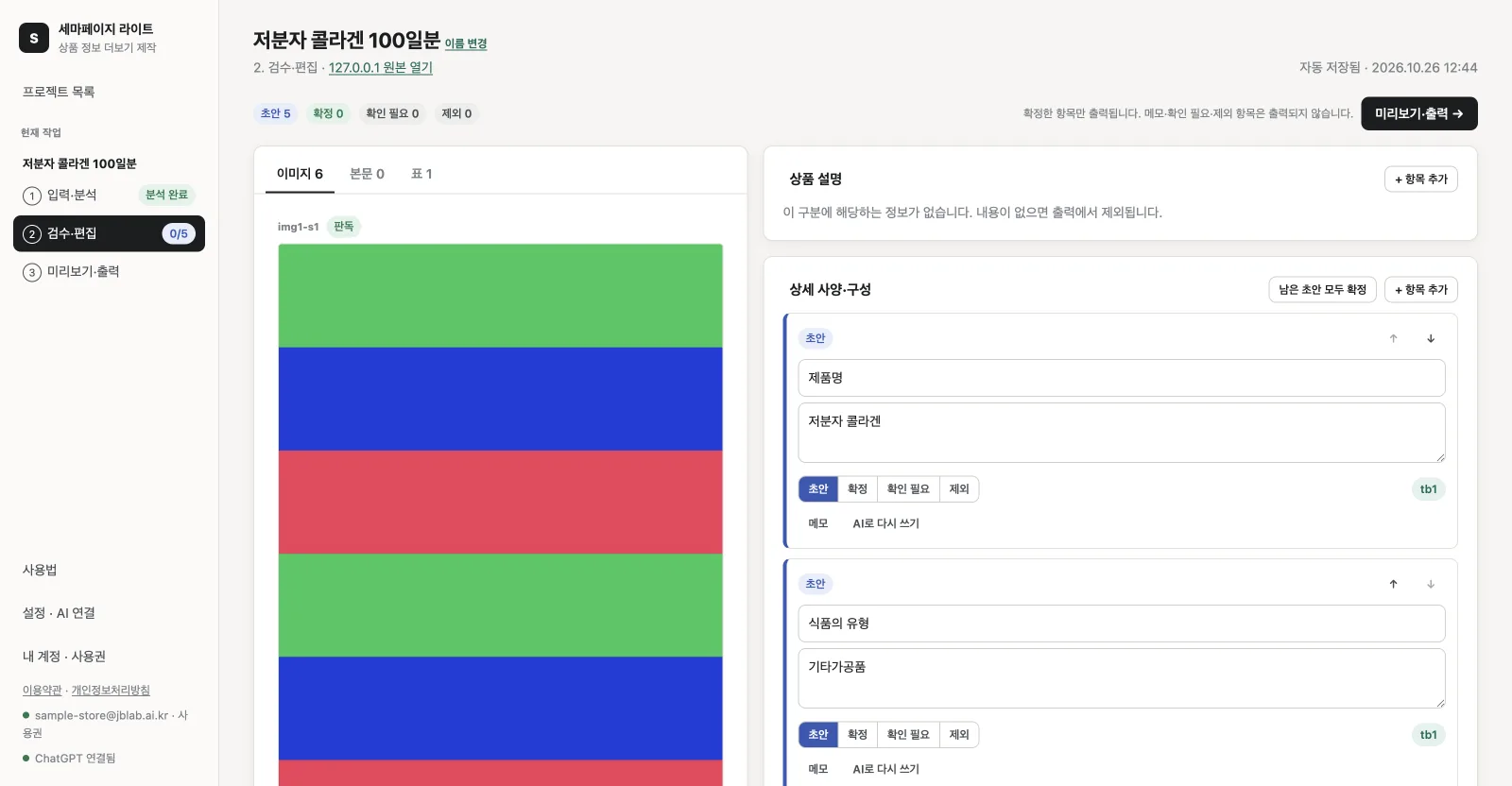This screenshot has height=786, width=1512.
Task: Open 프로젝트 목록 in the sidebar
Action: (x=59, y=92)
